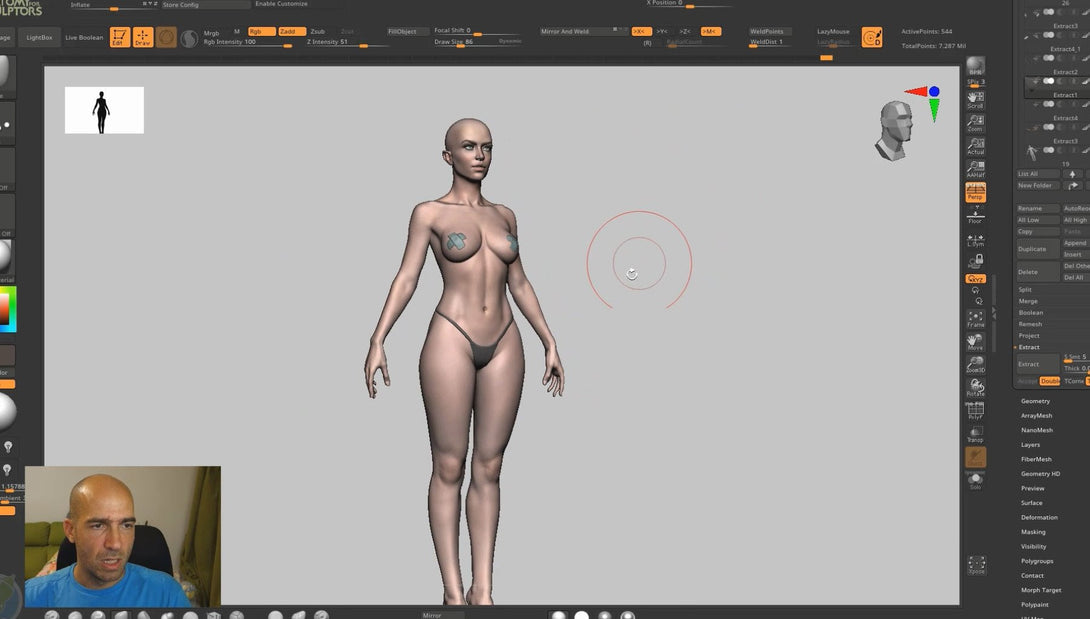
Task: Toggle Persp perspective view
Action: 975,192
